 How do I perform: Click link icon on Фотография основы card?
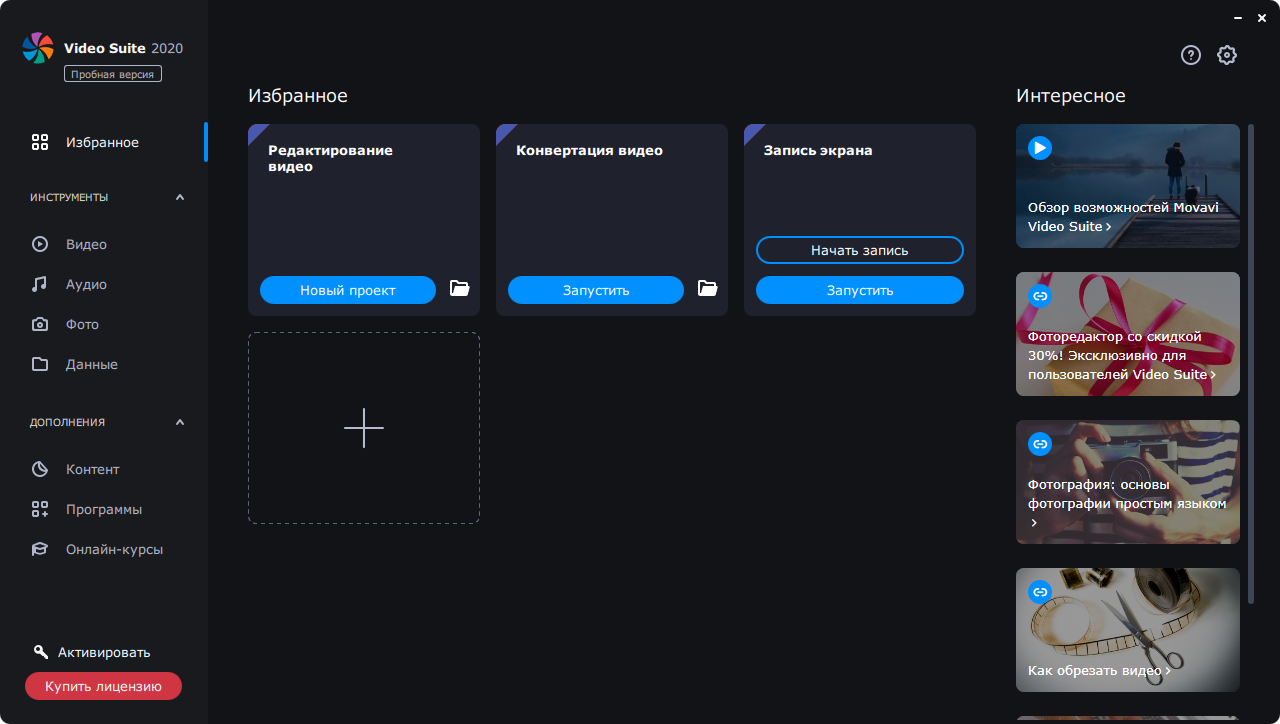(x=1040, y=444)
